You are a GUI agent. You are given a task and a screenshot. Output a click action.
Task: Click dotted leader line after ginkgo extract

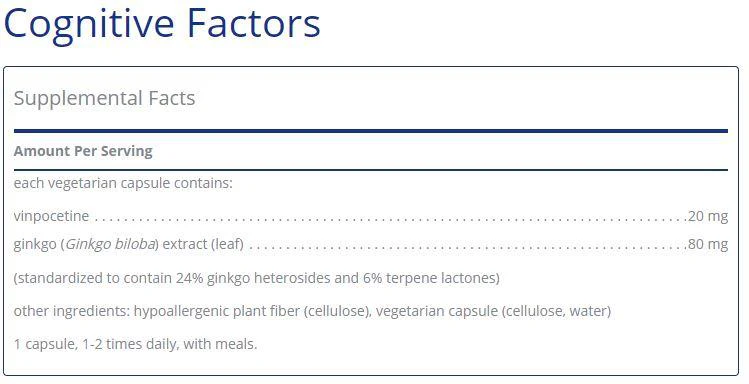click(468, 248)
